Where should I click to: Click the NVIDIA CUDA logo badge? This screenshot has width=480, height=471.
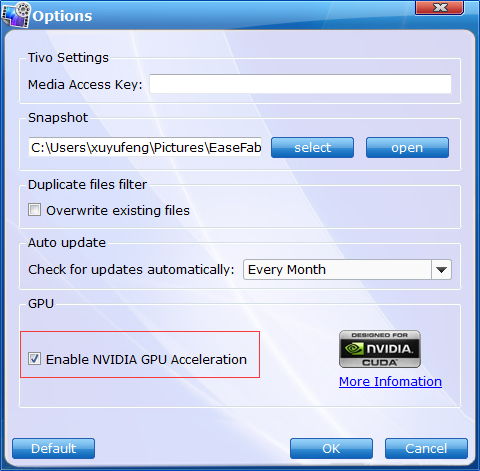pyautogui.click(x=380, y=349)
